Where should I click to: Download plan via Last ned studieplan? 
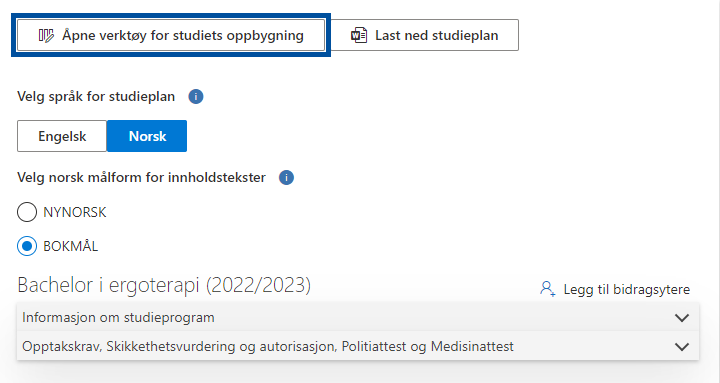pos(425,35)
